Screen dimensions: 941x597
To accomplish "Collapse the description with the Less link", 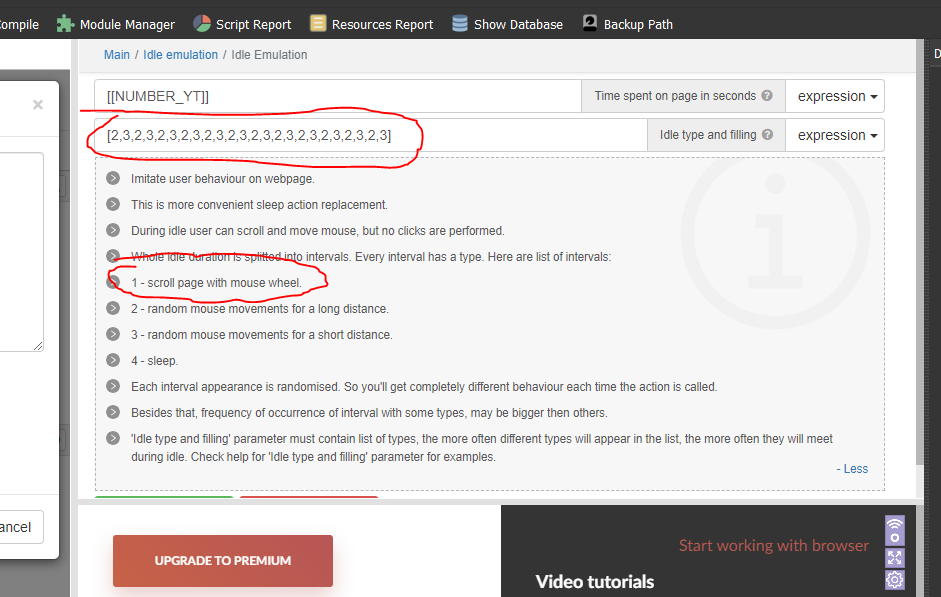I will [855, 469].
